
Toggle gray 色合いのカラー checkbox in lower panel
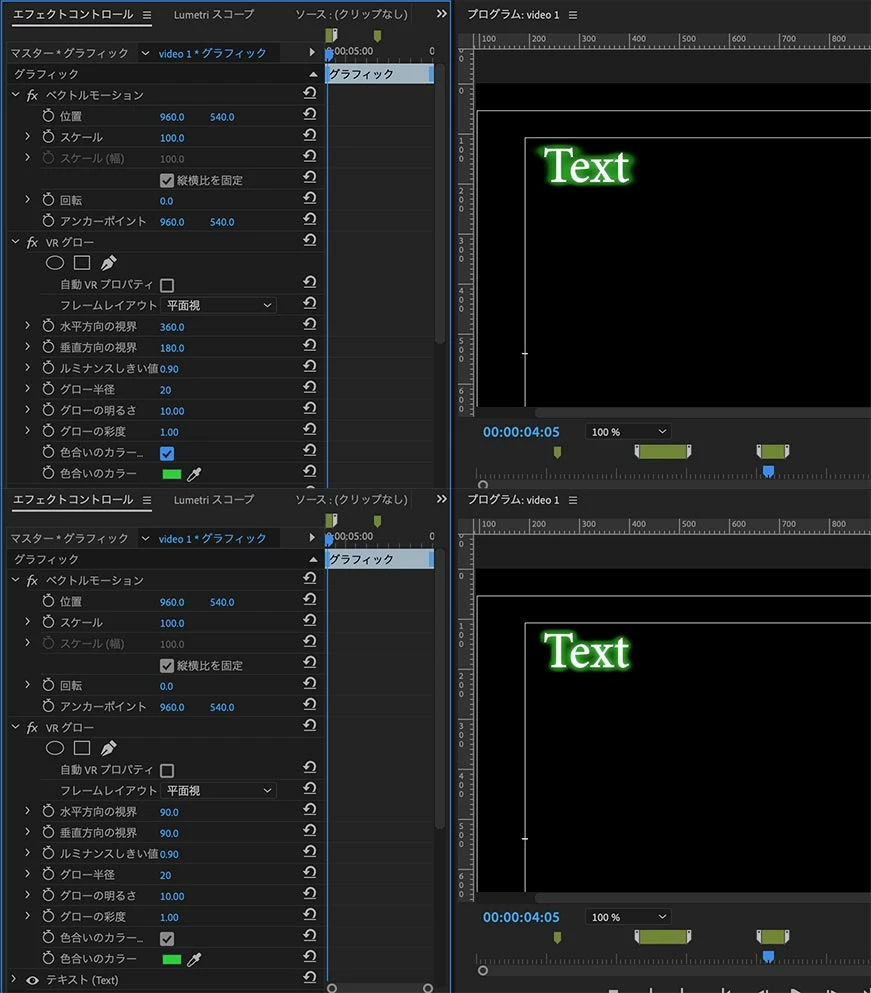(x=167, y=939)
